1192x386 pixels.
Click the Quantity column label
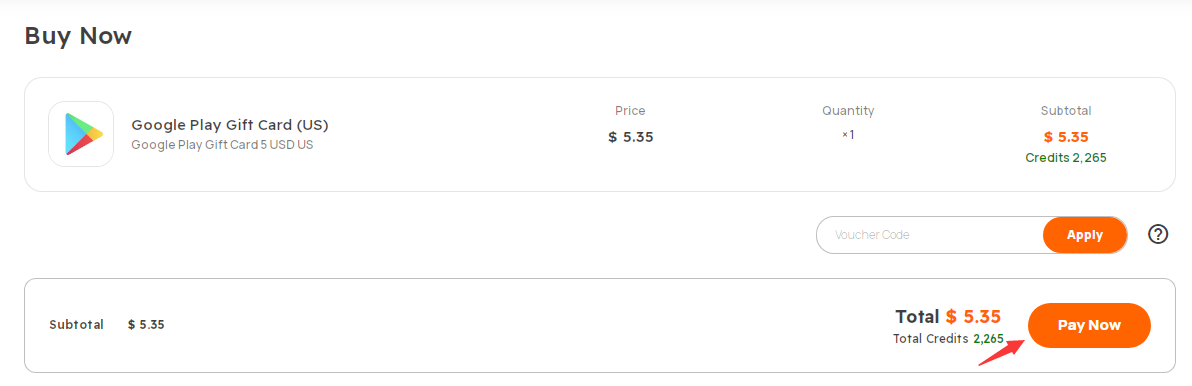848,111
